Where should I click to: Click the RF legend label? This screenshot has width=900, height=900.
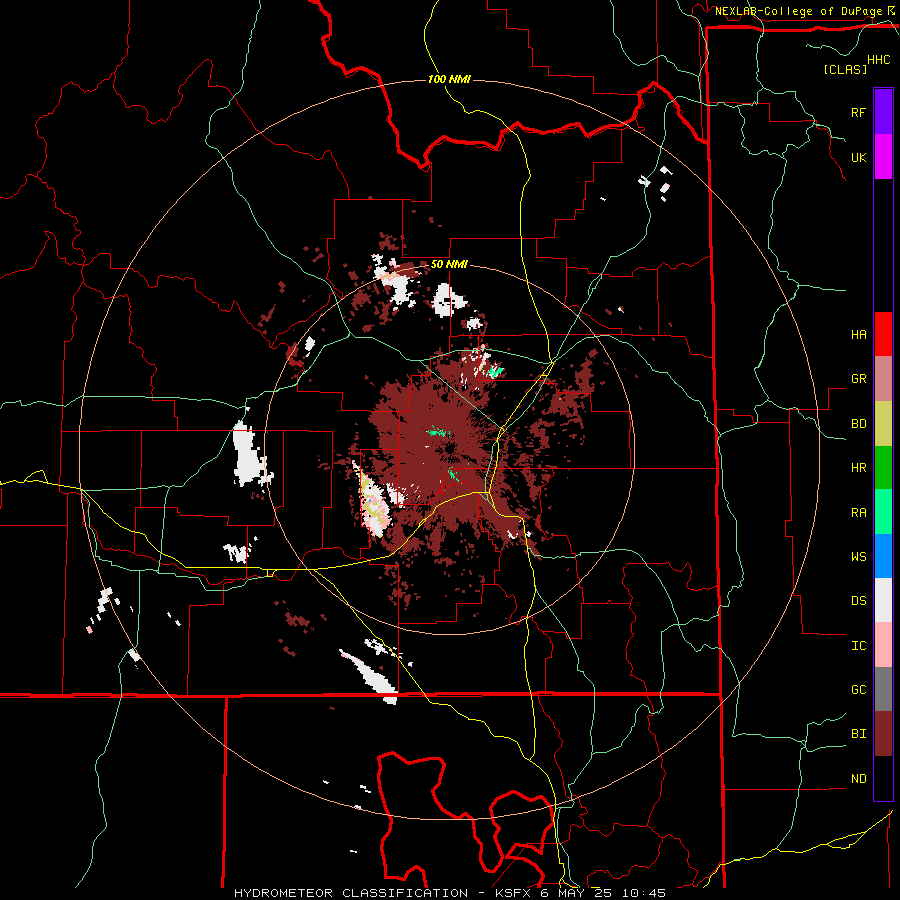click(x=858, y=112)
